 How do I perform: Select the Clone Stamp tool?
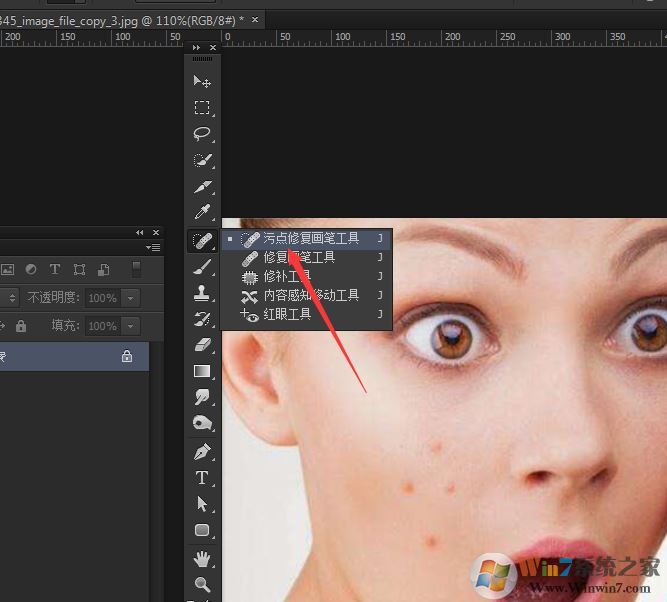(x=202, y=293)
